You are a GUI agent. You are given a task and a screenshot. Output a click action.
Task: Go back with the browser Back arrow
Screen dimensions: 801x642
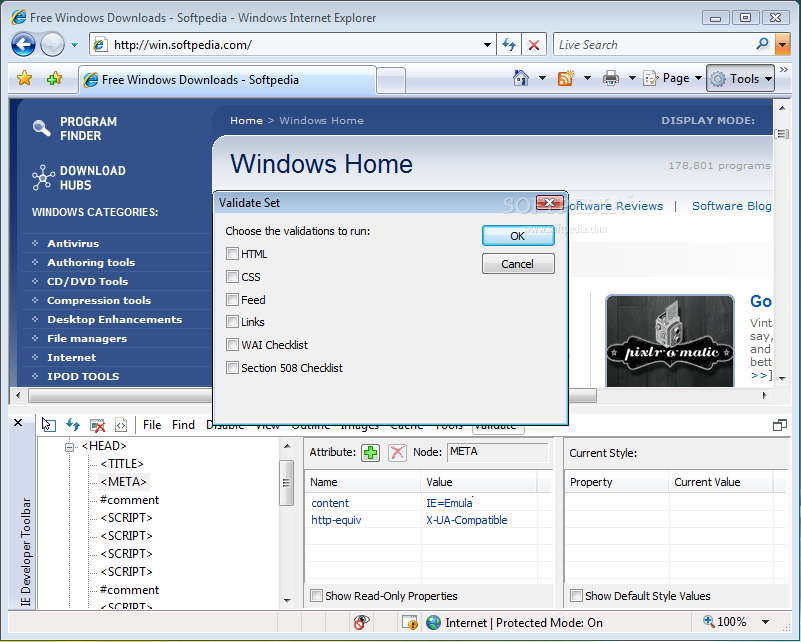coord(23,44)
